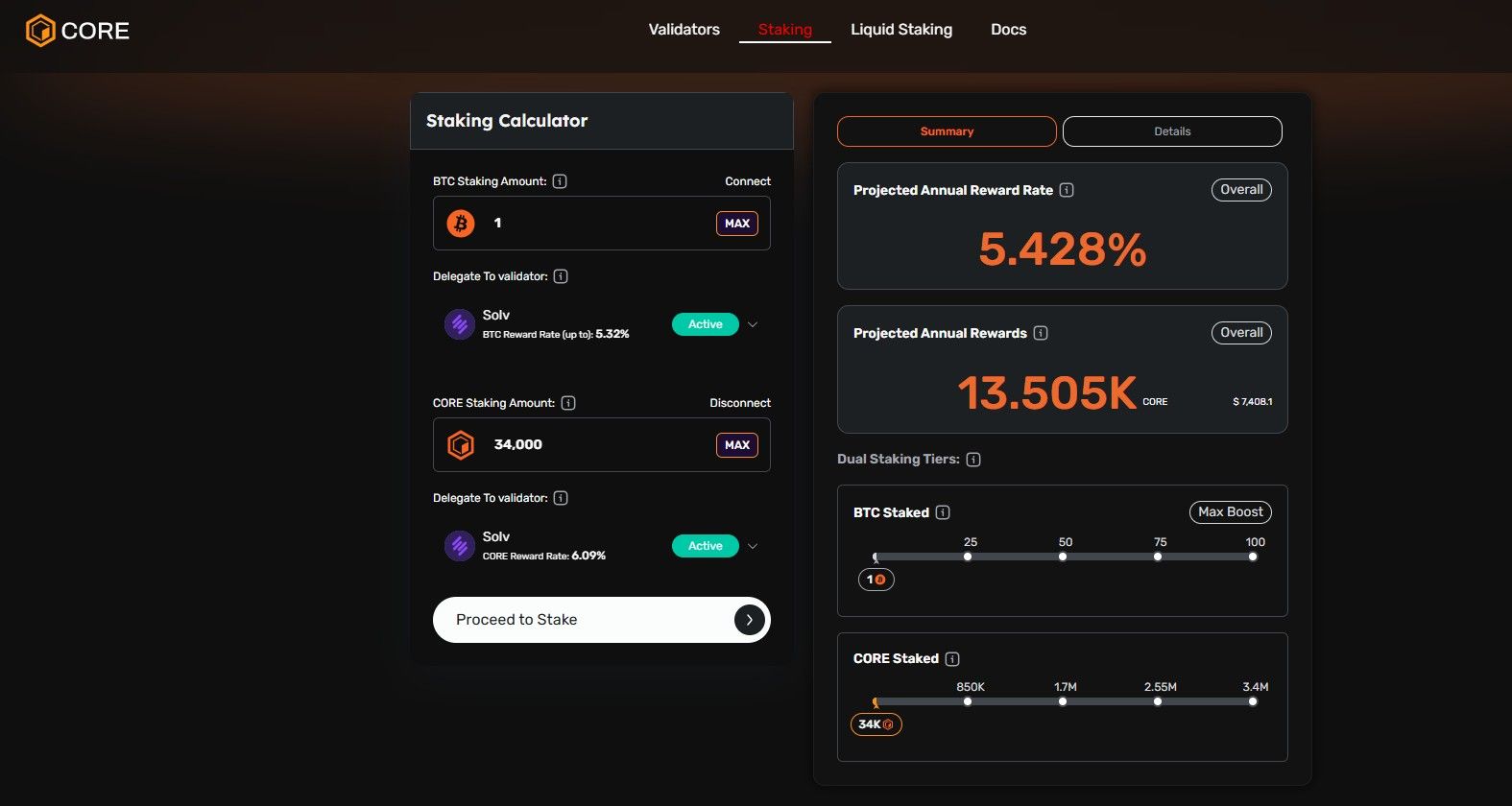The height and width of the screenshot is (806, 1512).
Task: Click info icon next to CORE Staked
Action: tap(952, 659)
